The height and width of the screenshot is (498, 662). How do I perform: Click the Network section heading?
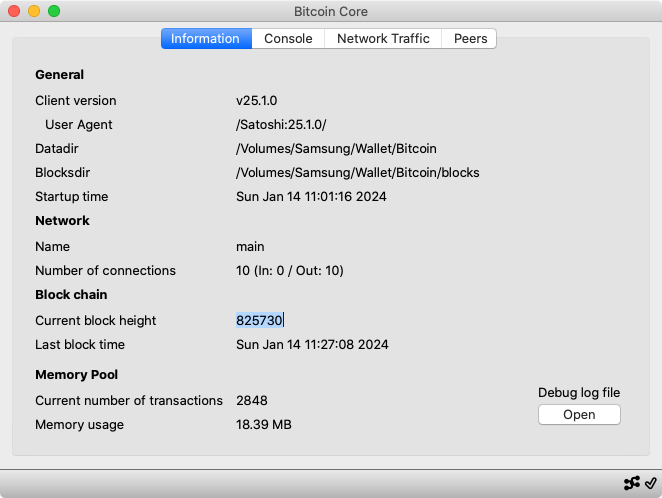[x=62, y=221]
